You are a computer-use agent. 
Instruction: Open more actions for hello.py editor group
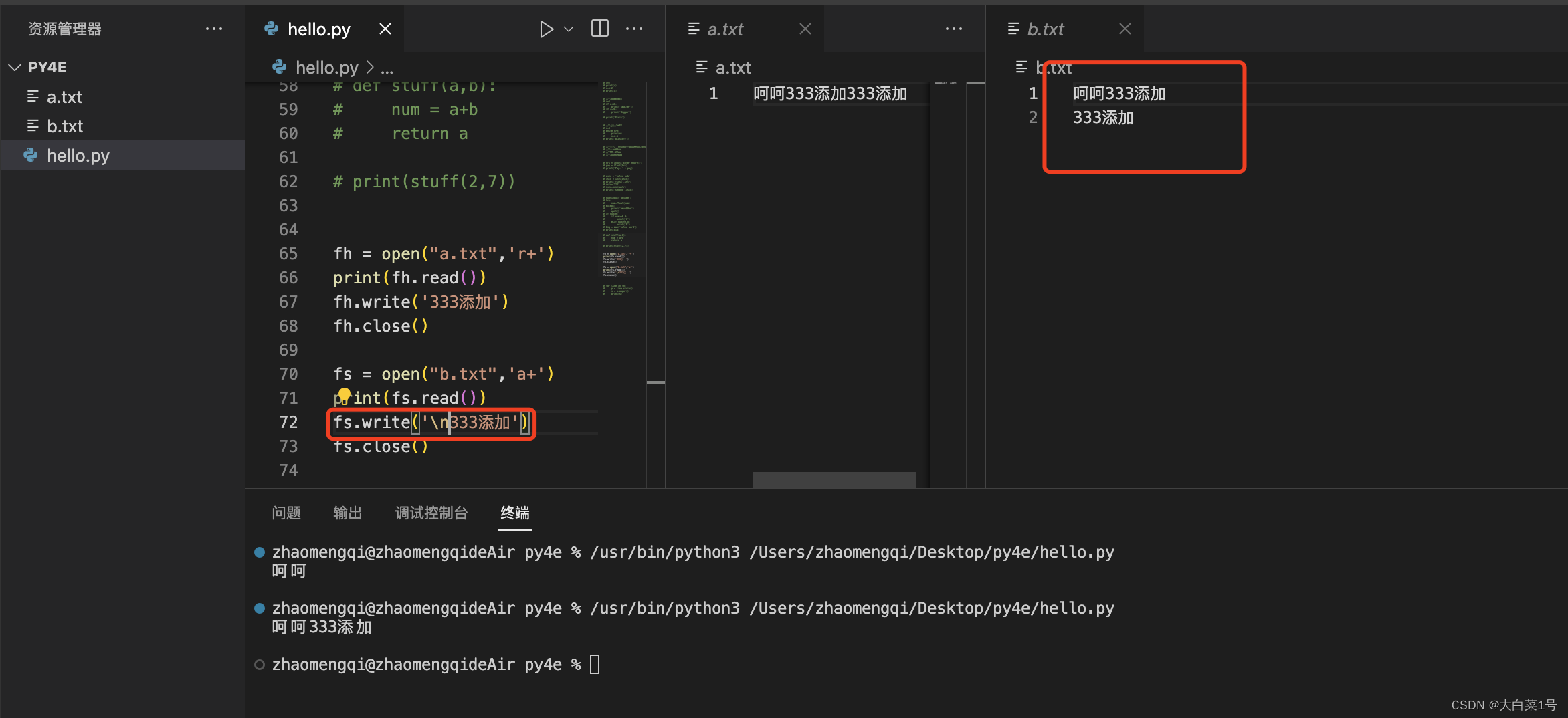click(634, 29)
